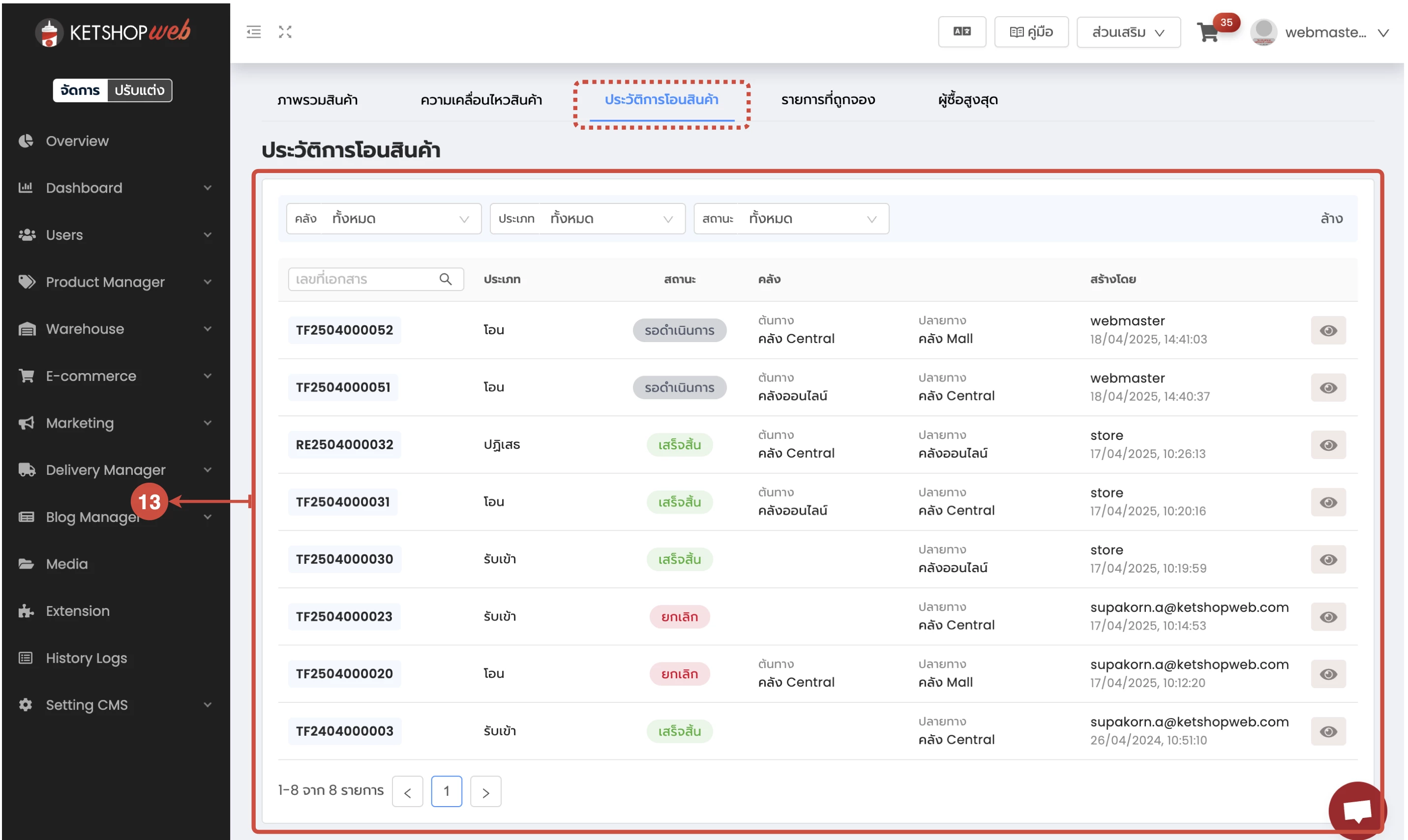Click the ล้าง clear filters link
Screen dimensions: 1408x840
pos(1331,219)
